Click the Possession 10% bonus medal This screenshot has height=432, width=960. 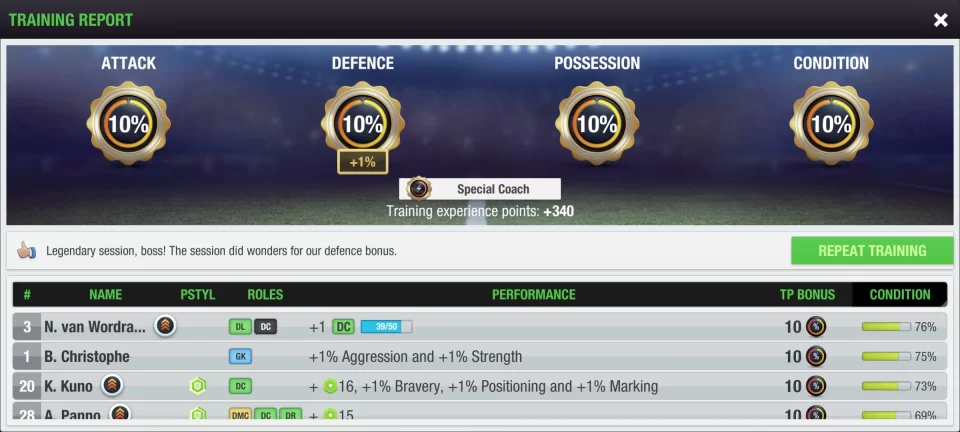(597, 124)
